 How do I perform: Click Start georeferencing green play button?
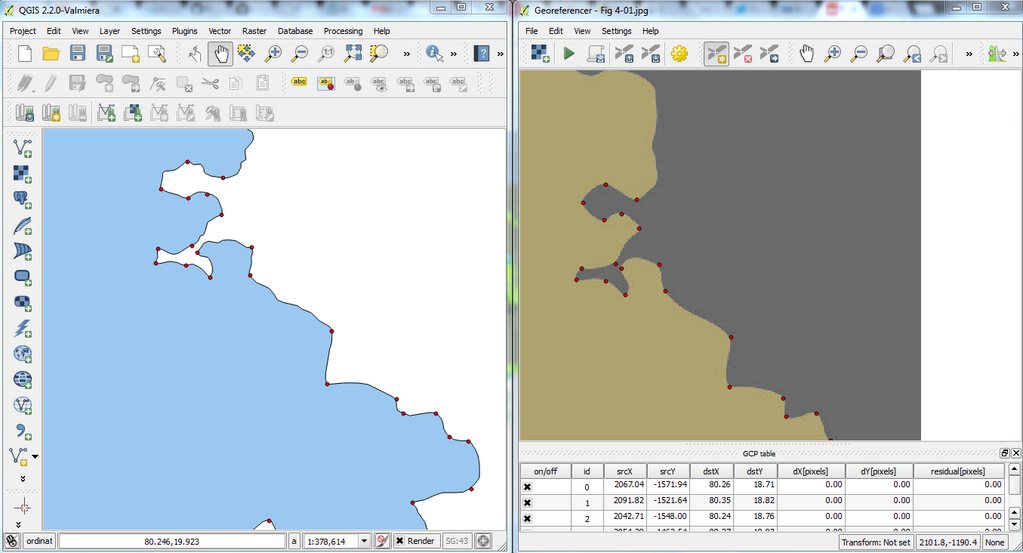point(569,54)
